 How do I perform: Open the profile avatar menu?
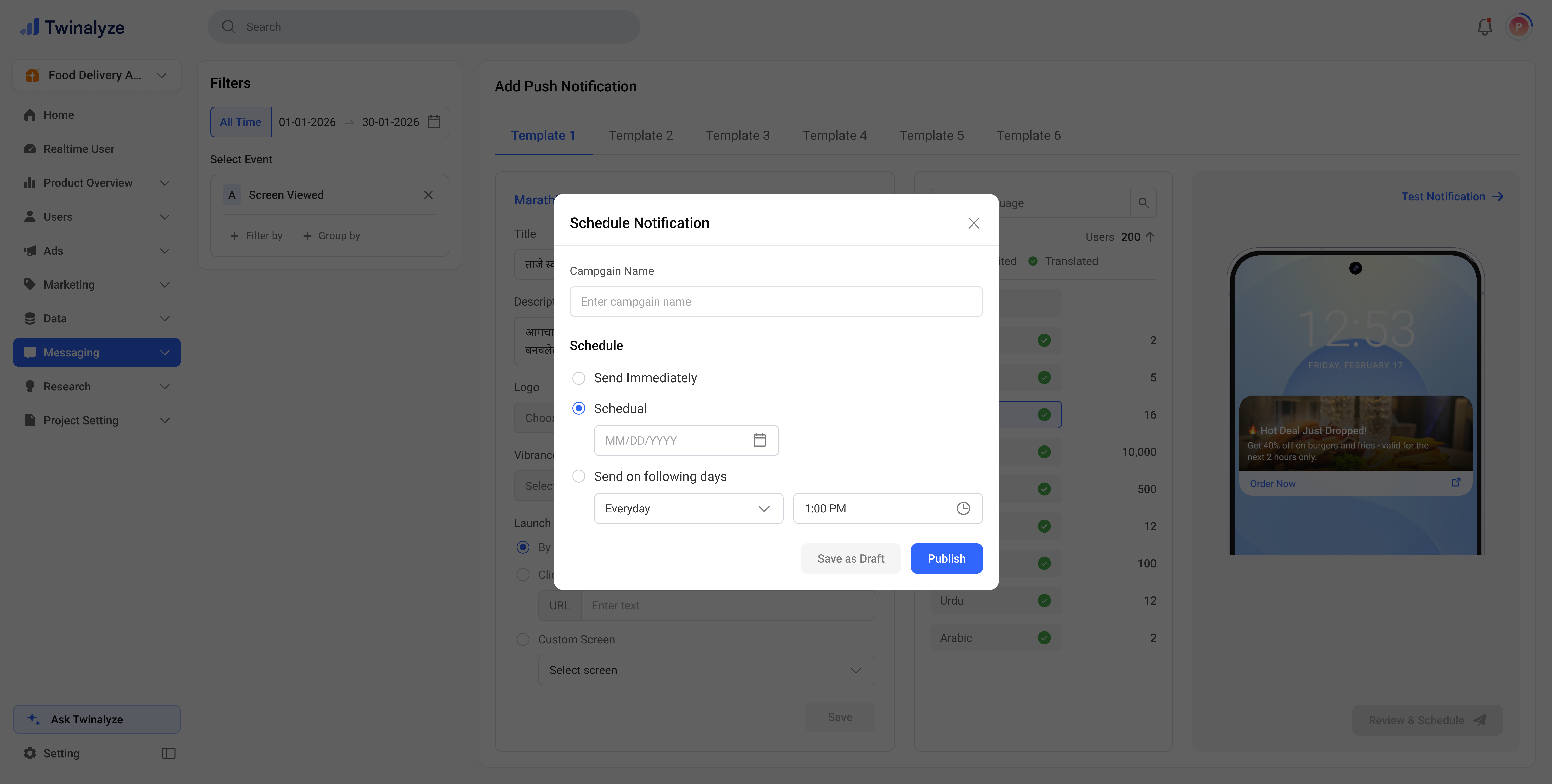tap(1519, 26)
